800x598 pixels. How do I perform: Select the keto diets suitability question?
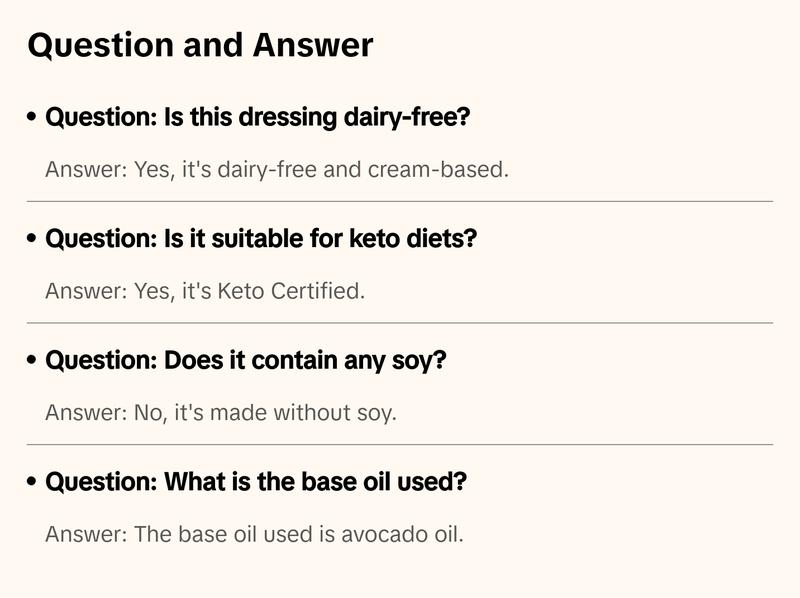pyautogui.click(x=261, y=239)
